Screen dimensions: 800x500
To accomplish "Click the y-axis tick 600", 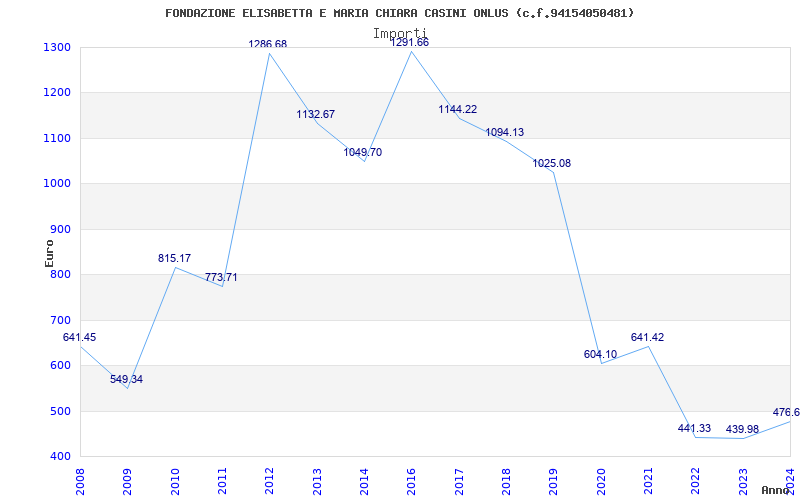I will (x=63, y=366).
